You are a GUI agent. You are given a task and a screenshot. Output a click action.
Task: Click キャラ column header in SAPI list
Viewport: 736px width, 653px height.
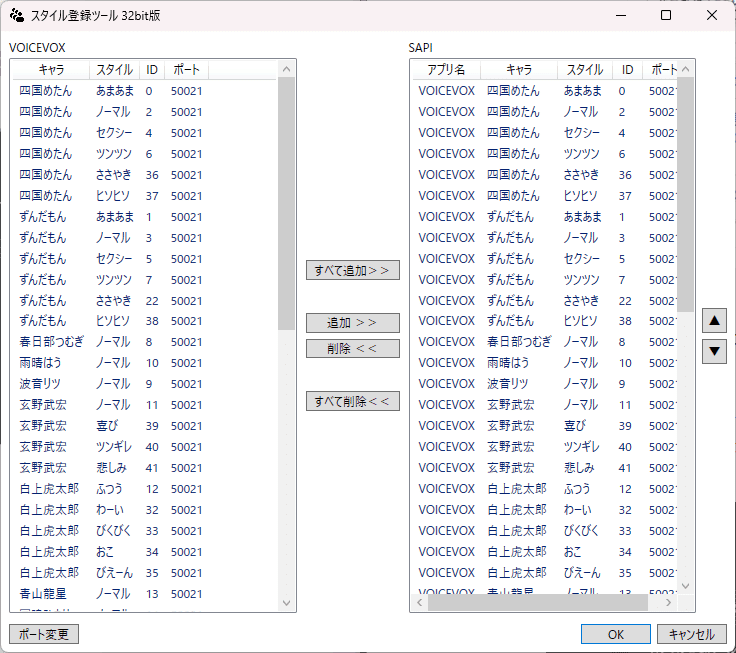coord(519,70)
